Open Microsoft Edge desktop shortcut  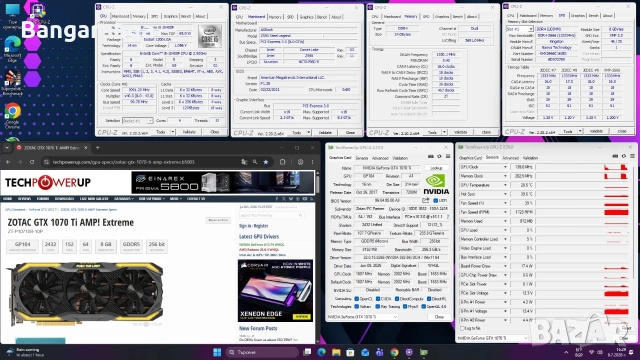click(x=13, y=50)
